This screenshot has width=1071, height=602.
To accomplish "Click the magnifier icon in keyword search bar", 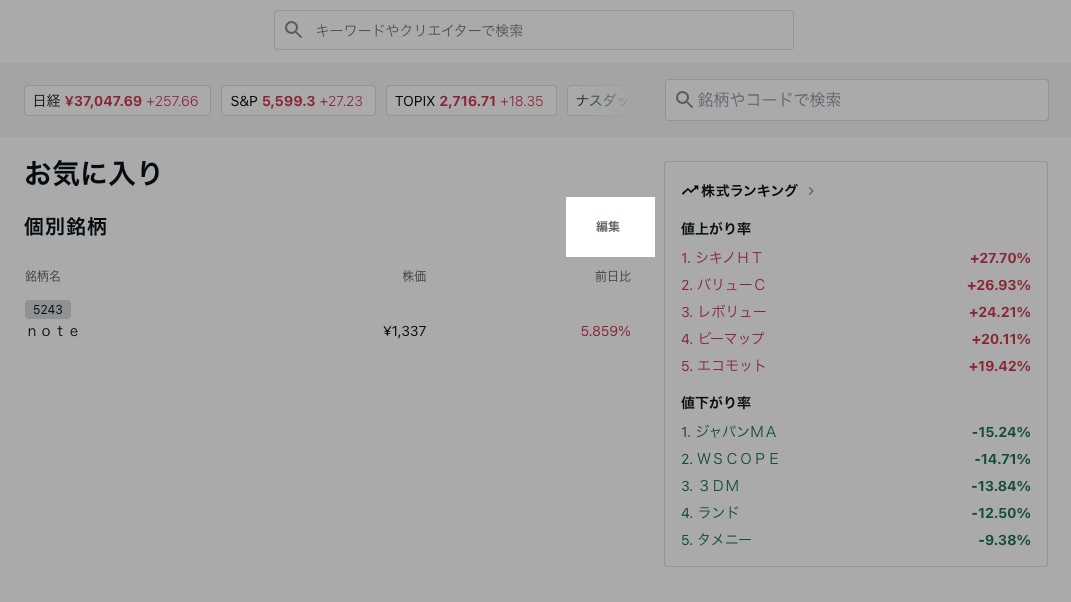I will (294, 29).
